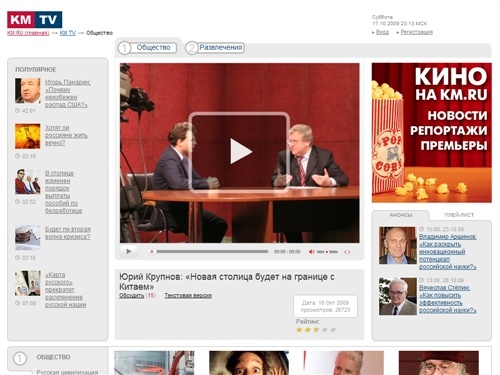The height and width of the screenshot is (375, 500).
Task: Mute the video with the speaker icon
Action: [311, 252]
